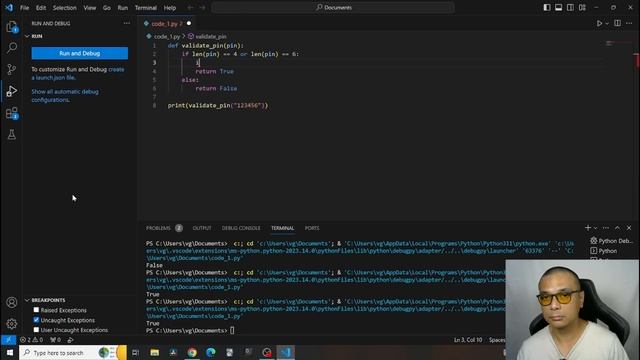Open the Go menu

click(x=107, y=8)
